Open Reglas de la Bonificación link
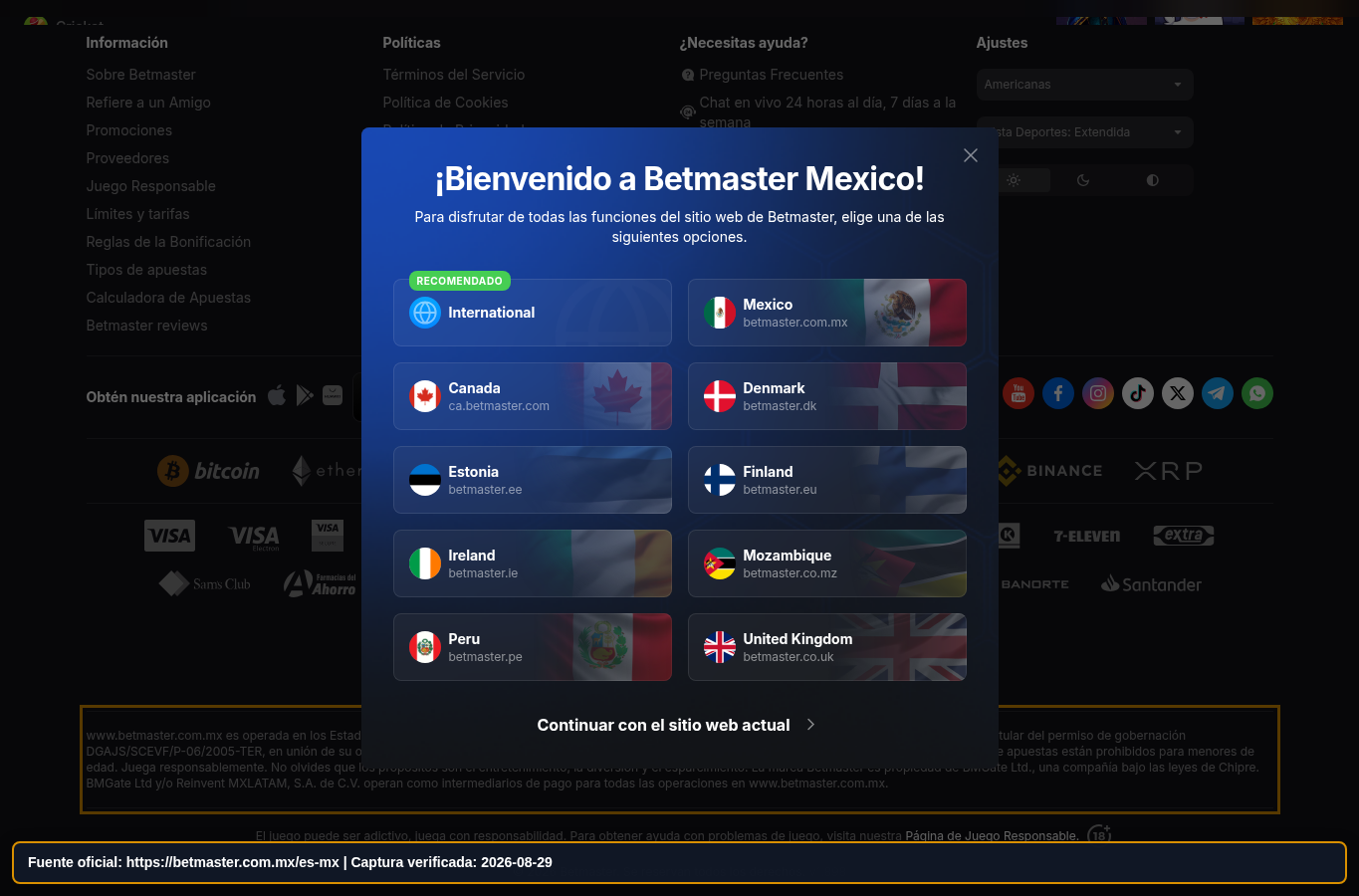 point(168,242)
